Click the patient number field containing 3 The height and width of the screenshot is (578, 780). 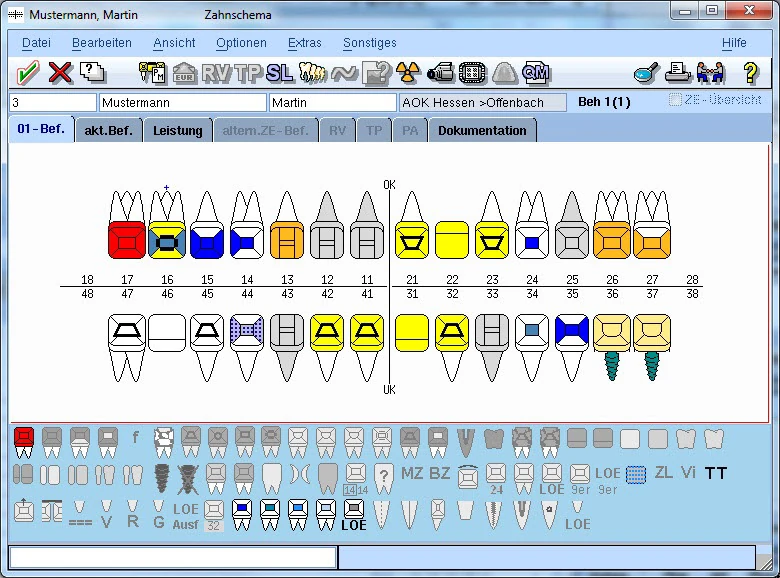click(53, 102)
